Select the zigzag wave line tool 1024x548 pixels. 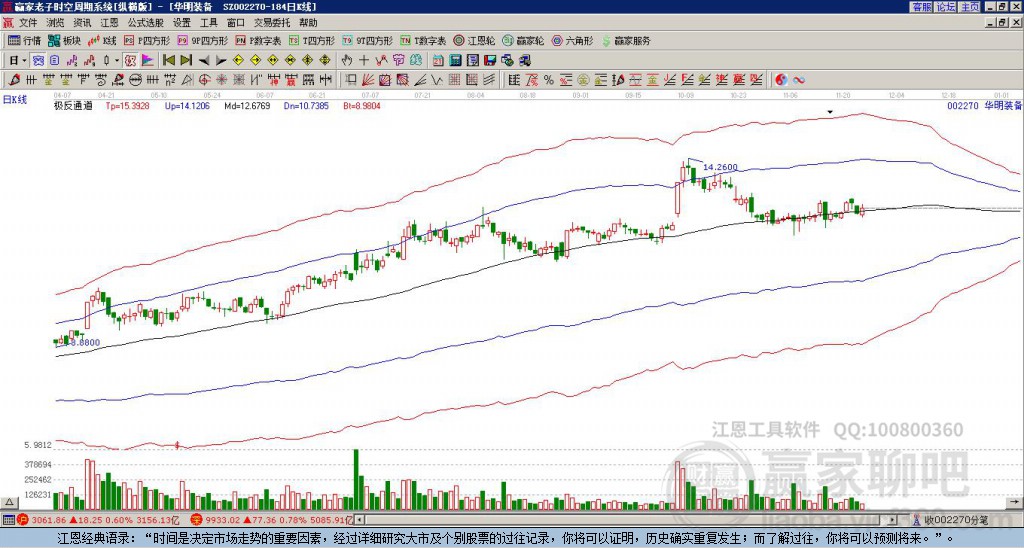coord(436,80)
